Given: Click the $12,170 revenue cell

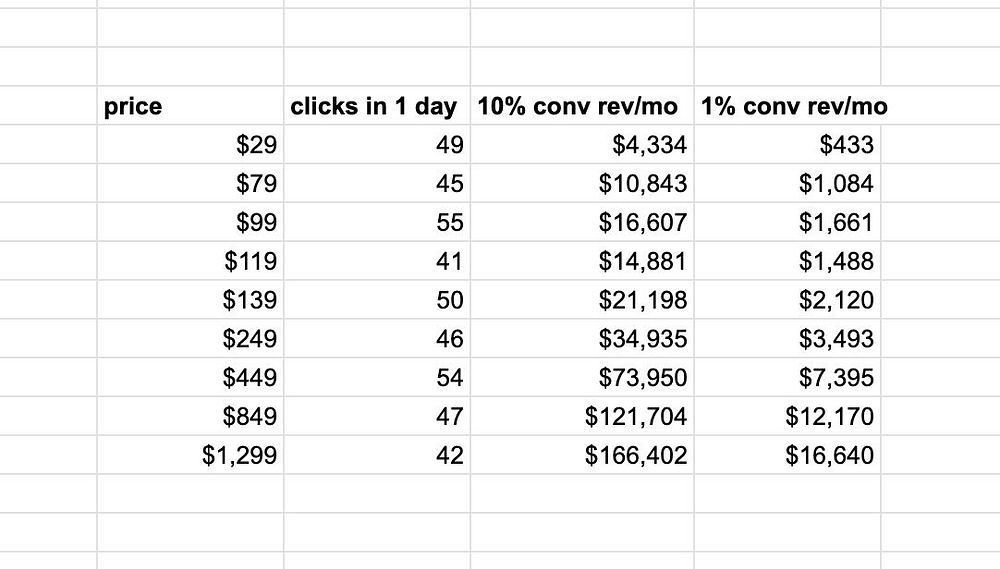Looking at the screenshot, I should (788, 416).
